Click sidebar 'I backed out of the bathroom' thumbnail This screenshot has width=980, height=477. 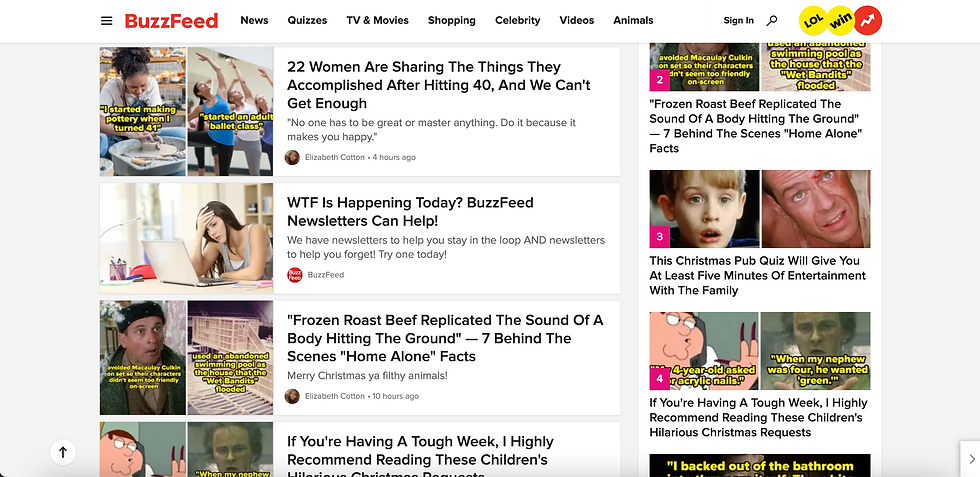point(759,465)
